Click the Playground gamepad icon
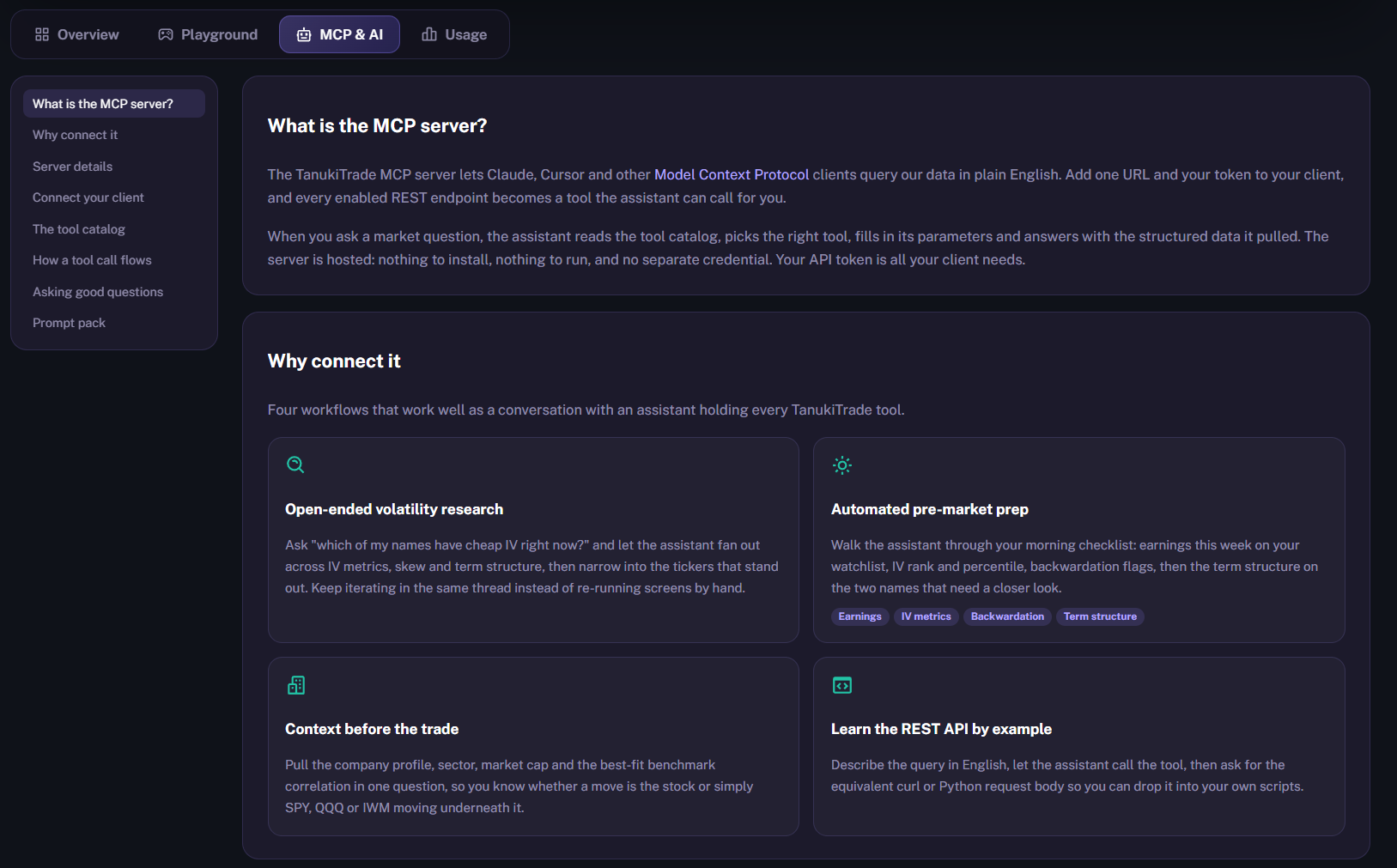Viewport: 1397px width, 868px height. click(x=166, y=34)
